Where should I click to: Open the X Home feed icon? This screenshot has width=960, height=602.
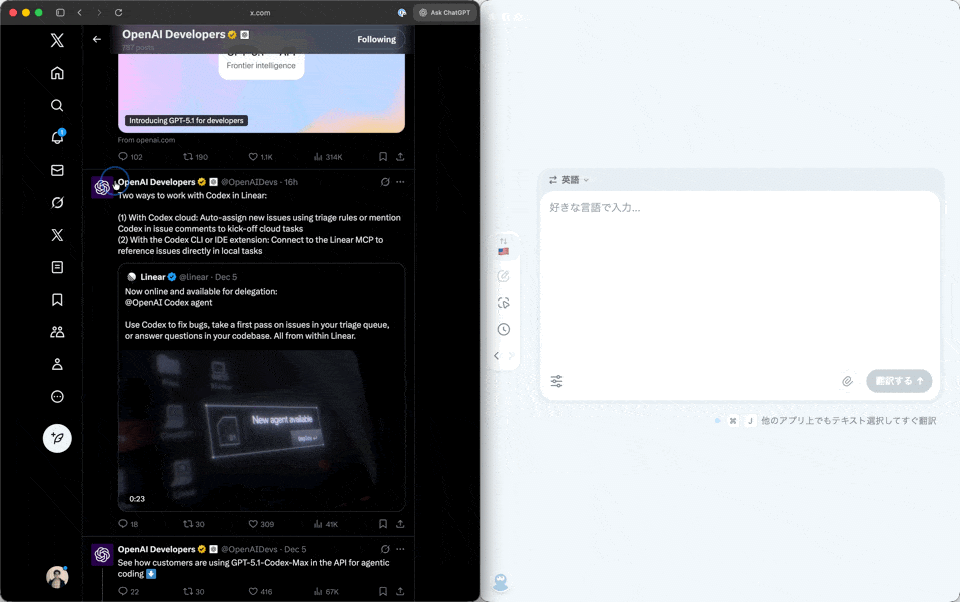57,73
